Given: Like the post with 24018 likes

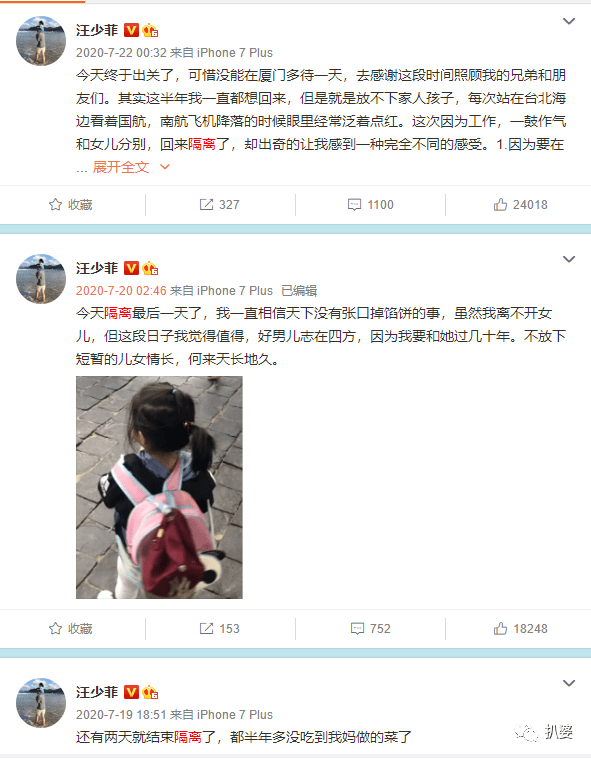Looking at the screenshot, I should (x=520, y=204).
